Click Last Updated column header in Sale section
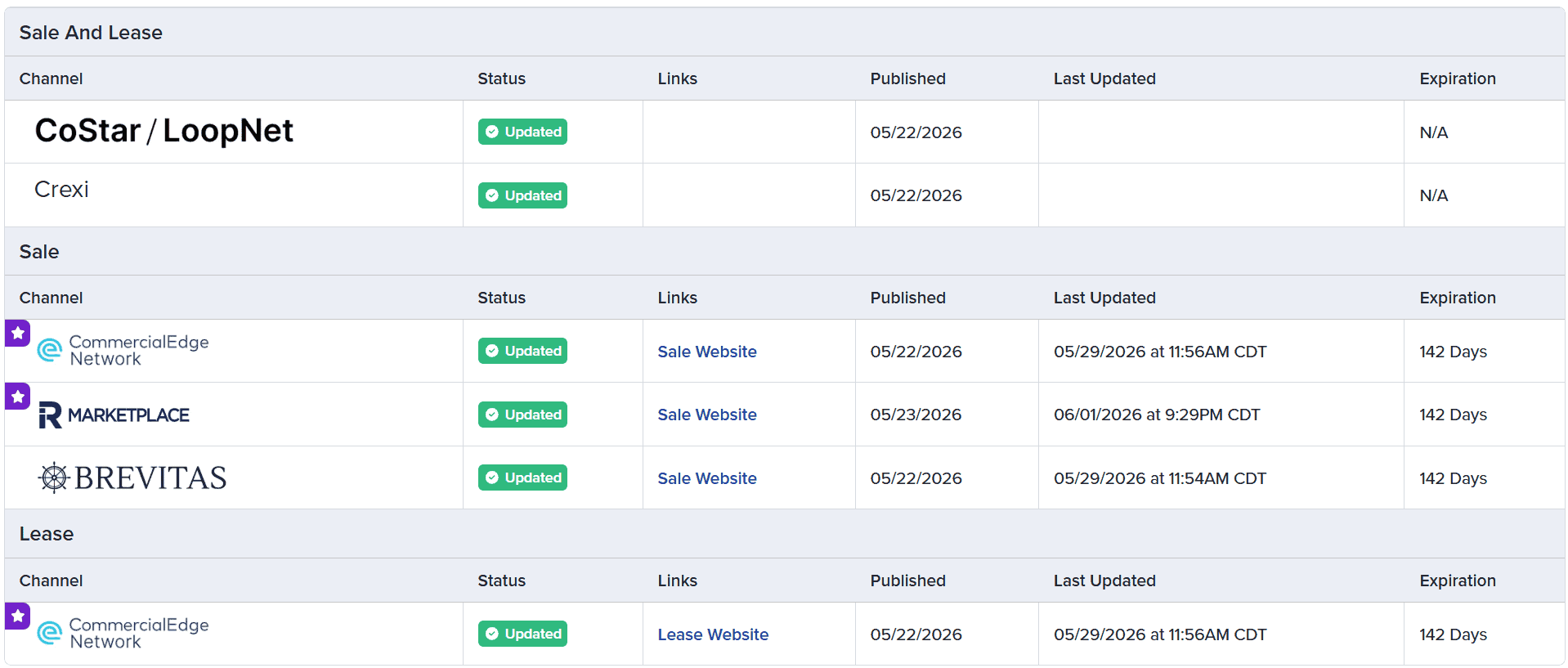This screenshot has height=668, width=1568. tap(1104, 298)
